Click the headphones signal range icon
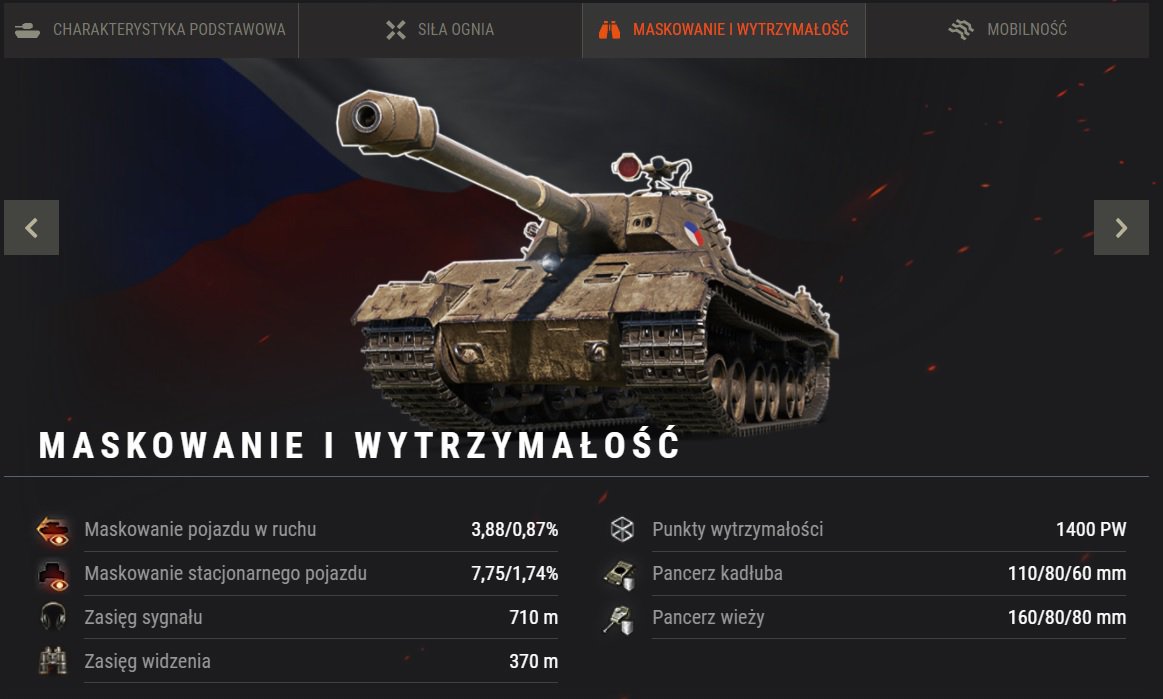This screenshot has height=699, width=1163. [53, 617]
